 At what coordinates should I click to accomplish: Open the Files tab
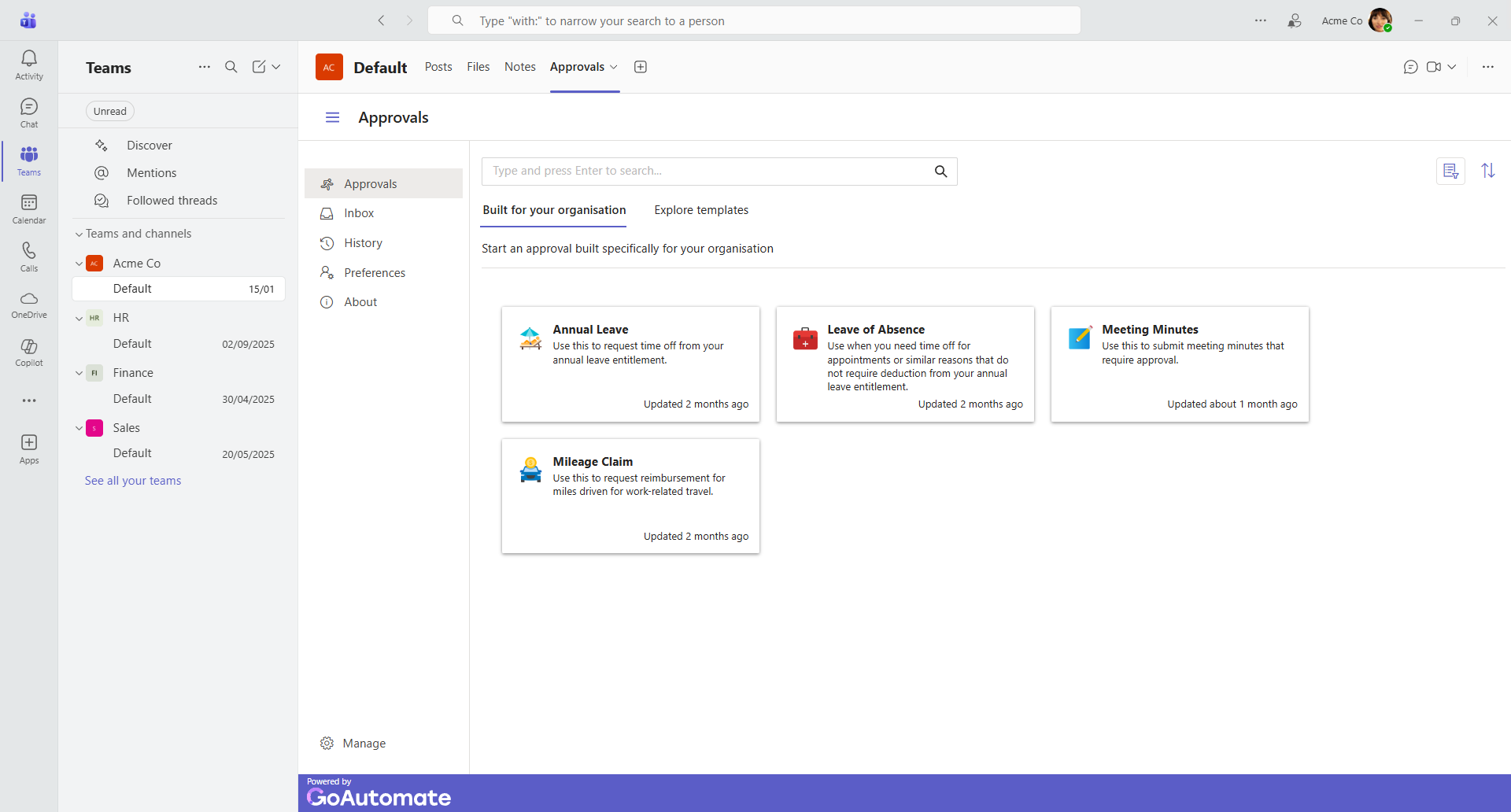(x=478, y=67)
